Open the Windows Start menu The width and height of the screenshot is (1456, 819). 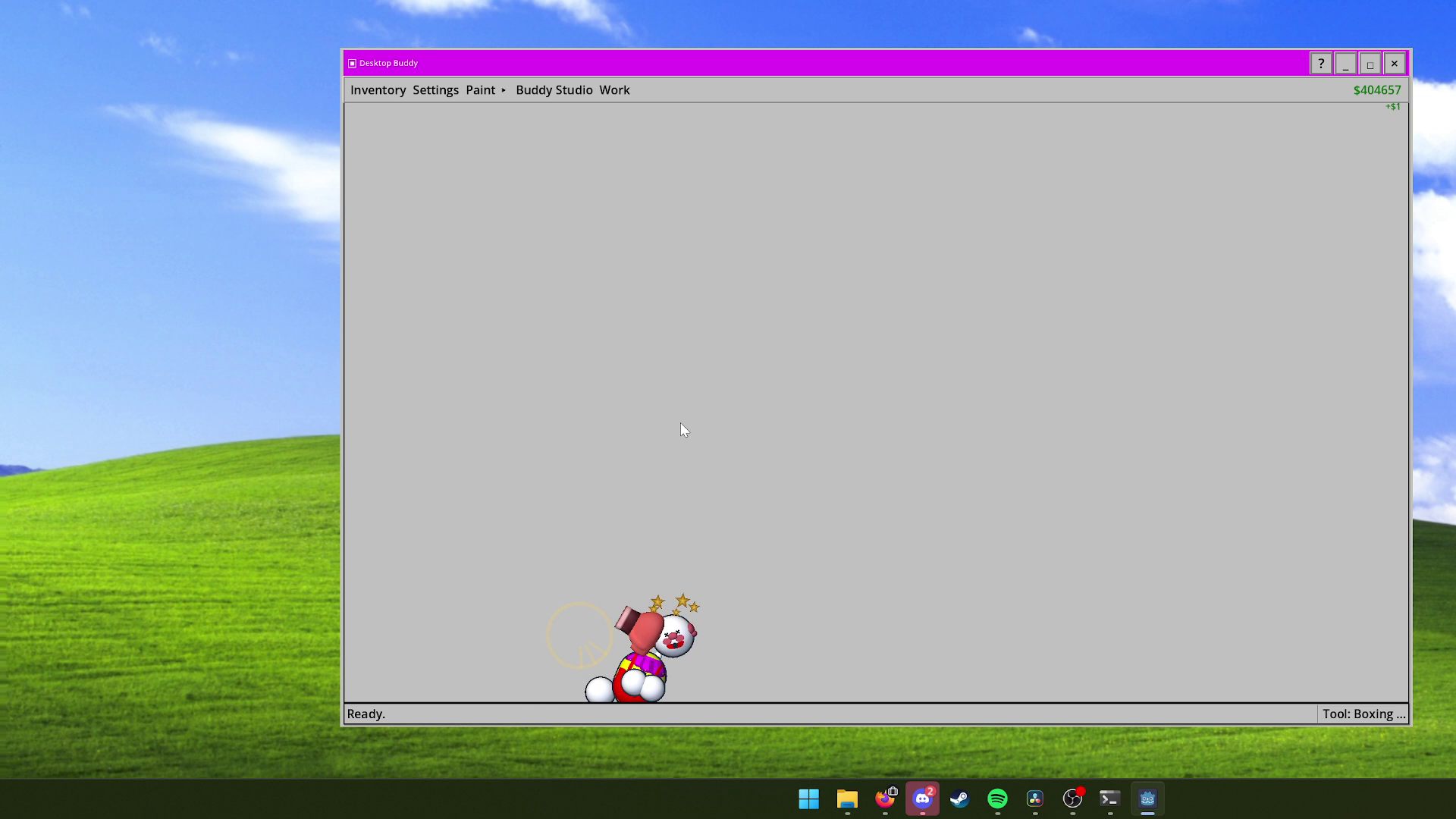(809, 799)
